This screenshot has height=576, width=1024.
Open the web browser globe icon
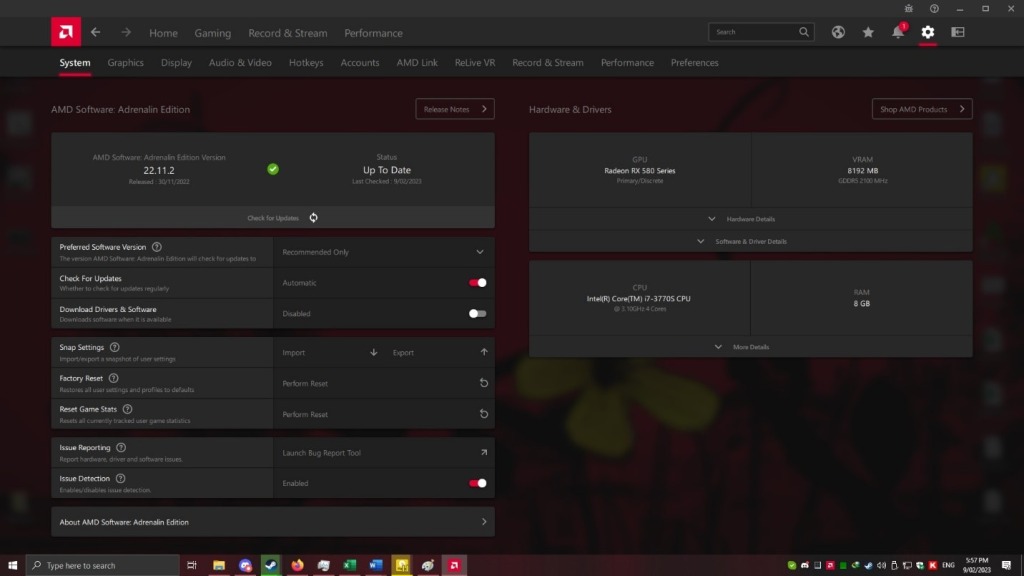point(838,32)
